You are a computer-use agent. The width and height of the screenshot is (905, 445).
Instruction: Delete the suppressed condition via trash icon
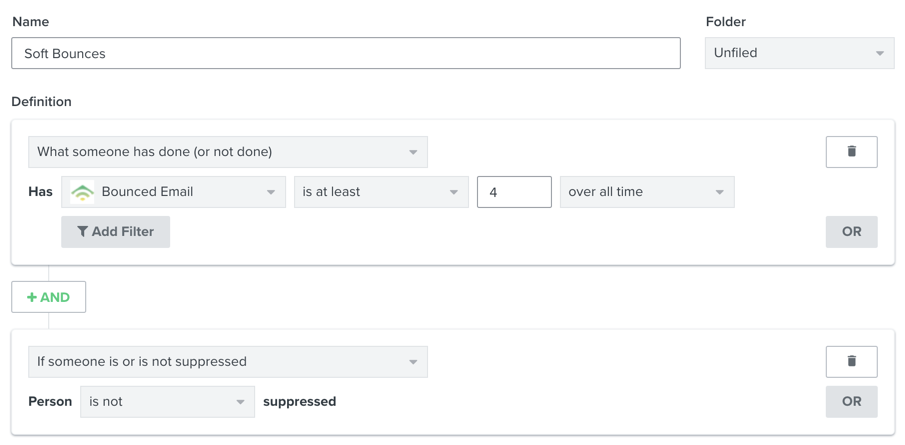pyautogui.click(x=851, y=362)
